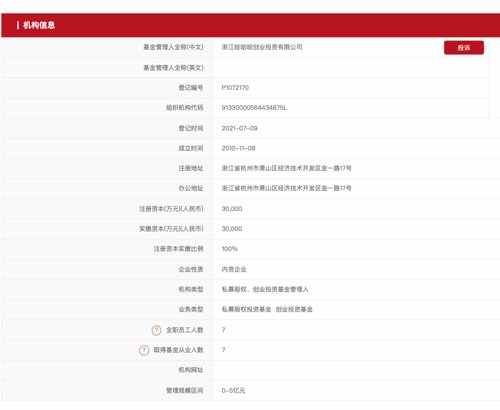
Task: Select registration number P1072170
Action: 235,88
